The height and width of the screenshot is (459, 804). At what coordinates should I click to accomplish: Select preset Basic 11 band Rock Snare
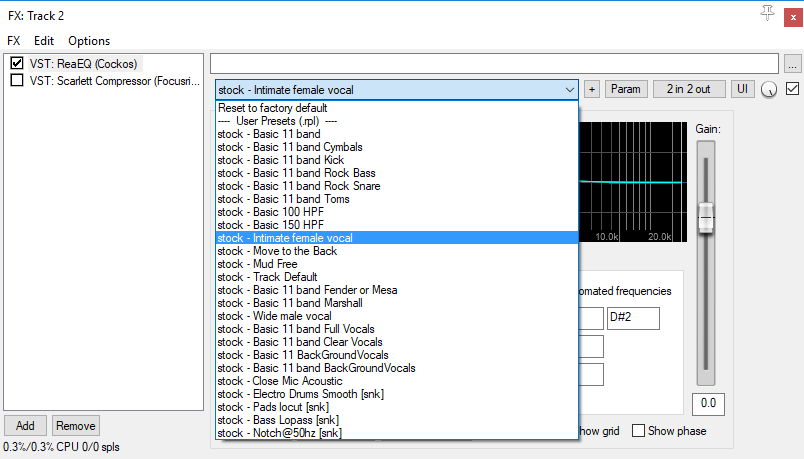coord(397,186)
